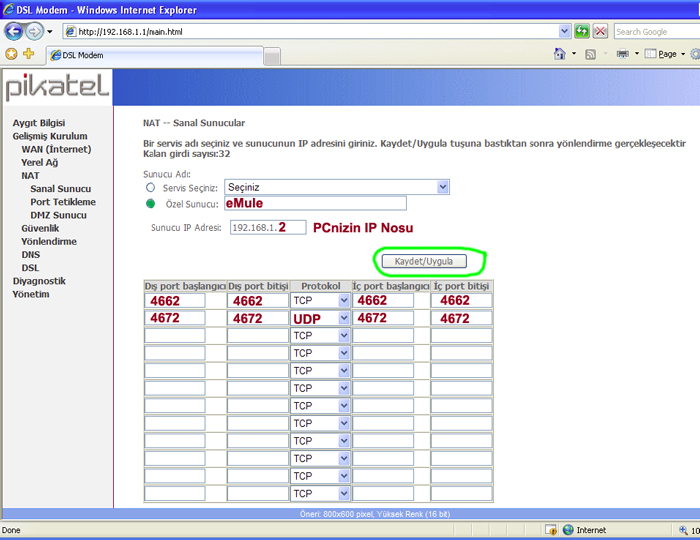Click the Search Google box
This screenshot has width=700, height=540.
pyautogui.click(x=656, y=32)
